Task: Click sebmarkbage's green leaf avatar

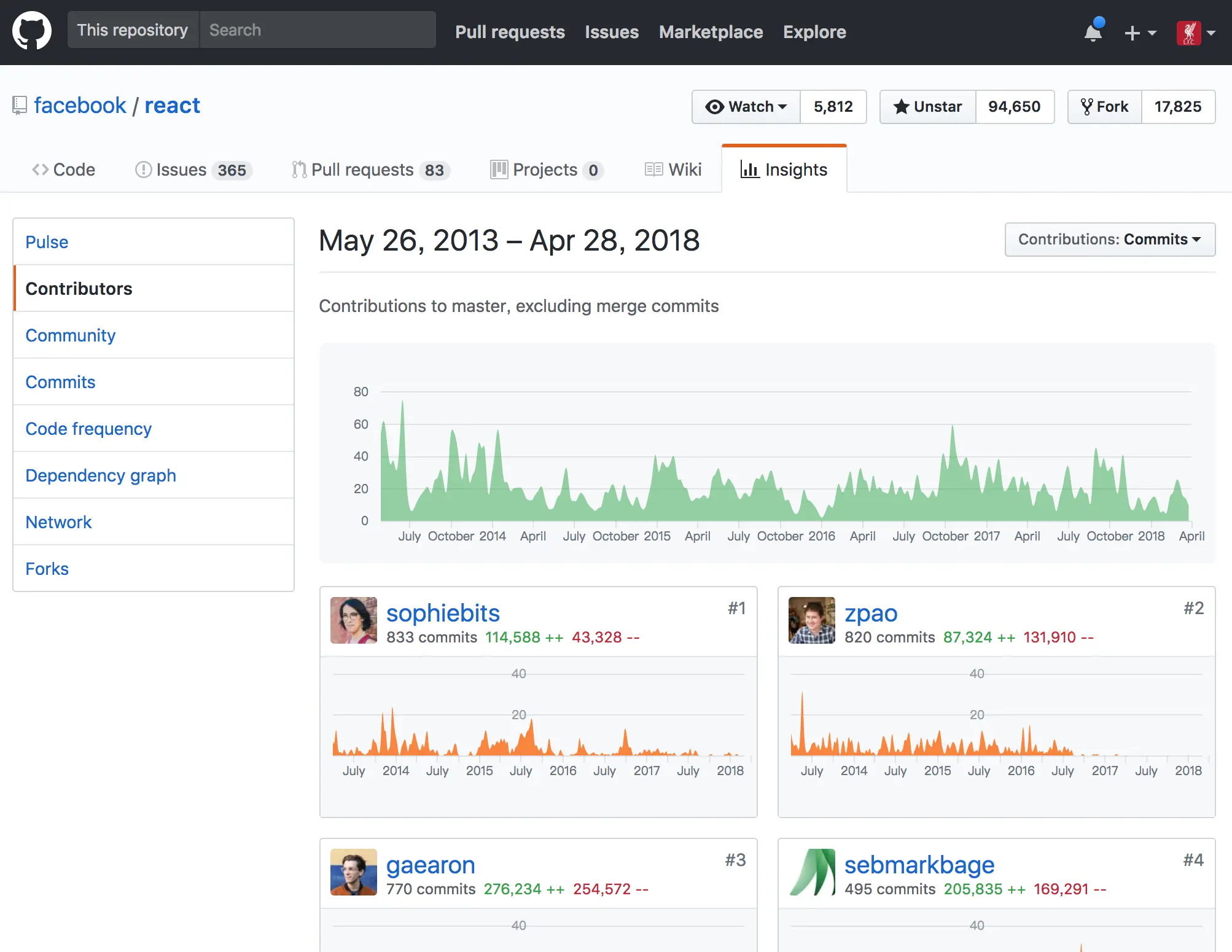Action: pyautogui.click(x=811, y=872)
